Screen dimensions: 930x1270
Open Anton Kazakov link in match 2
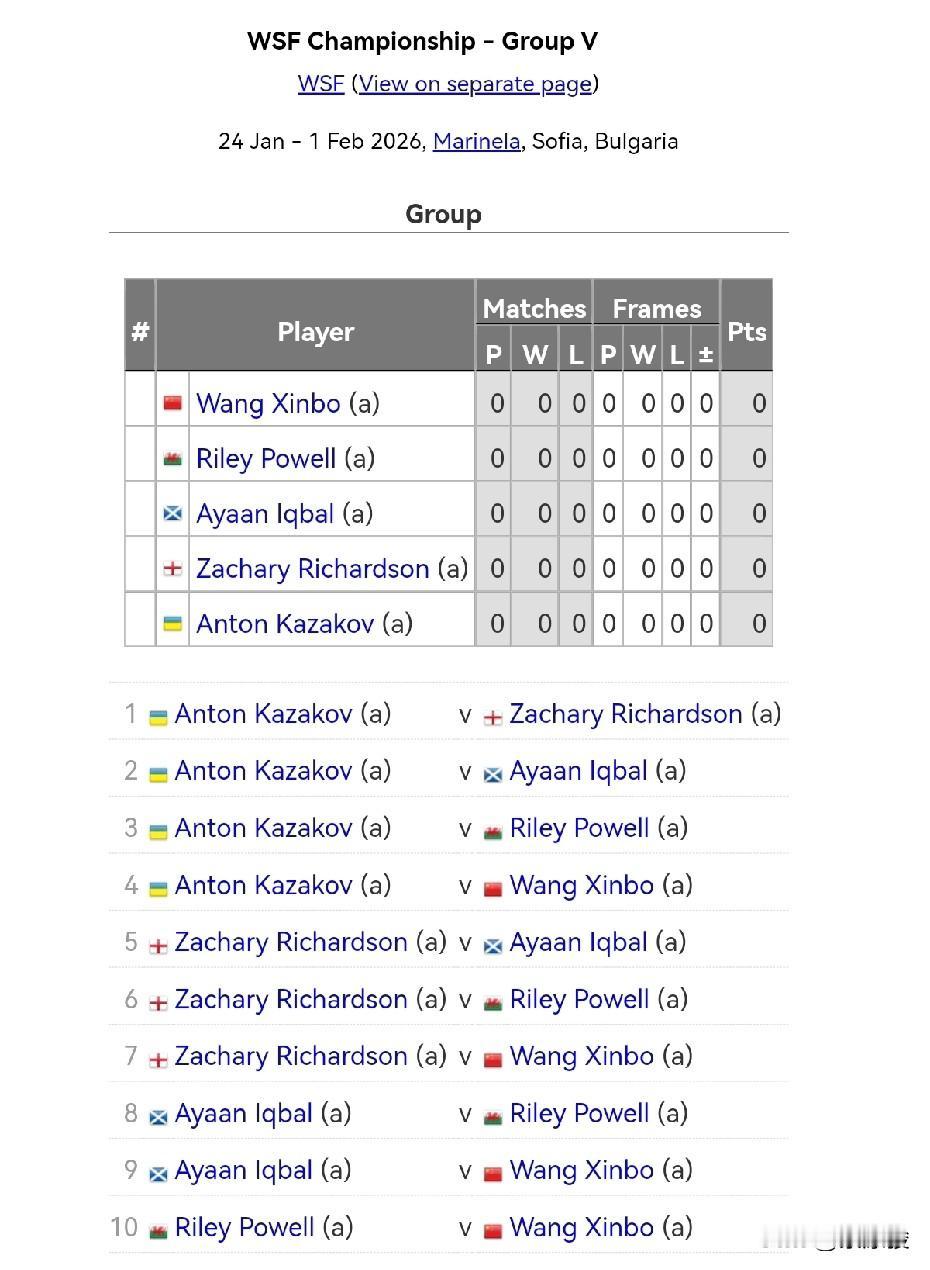[263, 771]
